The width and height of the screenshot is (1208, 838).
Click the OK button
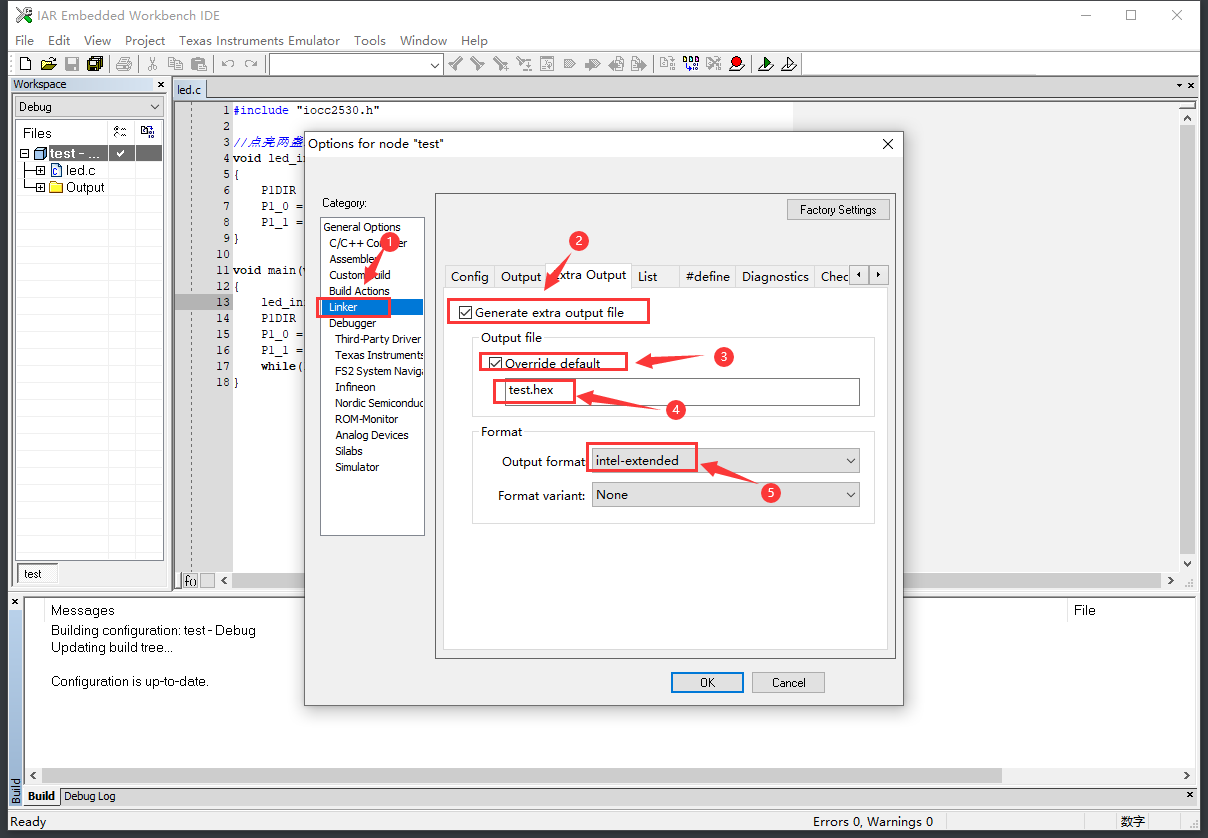pos(707,682)
